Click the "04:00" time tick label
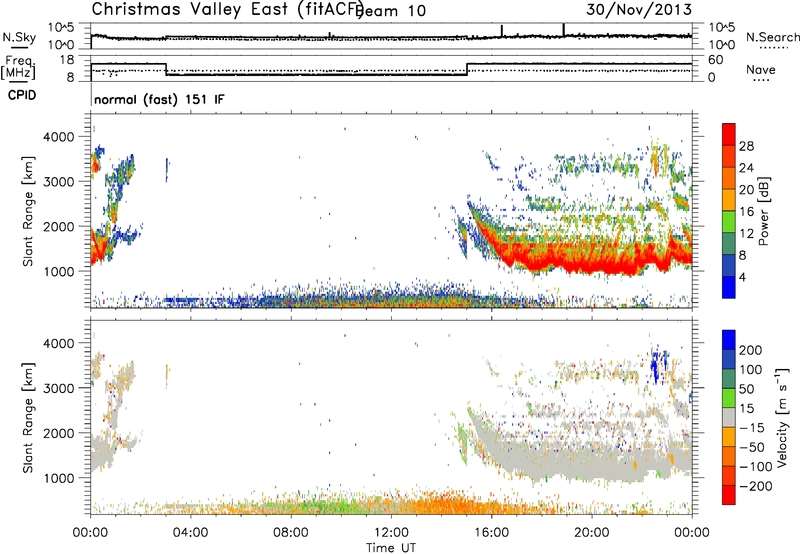Image resolution: width=800 pixels, height=554 pixels. pyautogui.click(x=190, y=533)
